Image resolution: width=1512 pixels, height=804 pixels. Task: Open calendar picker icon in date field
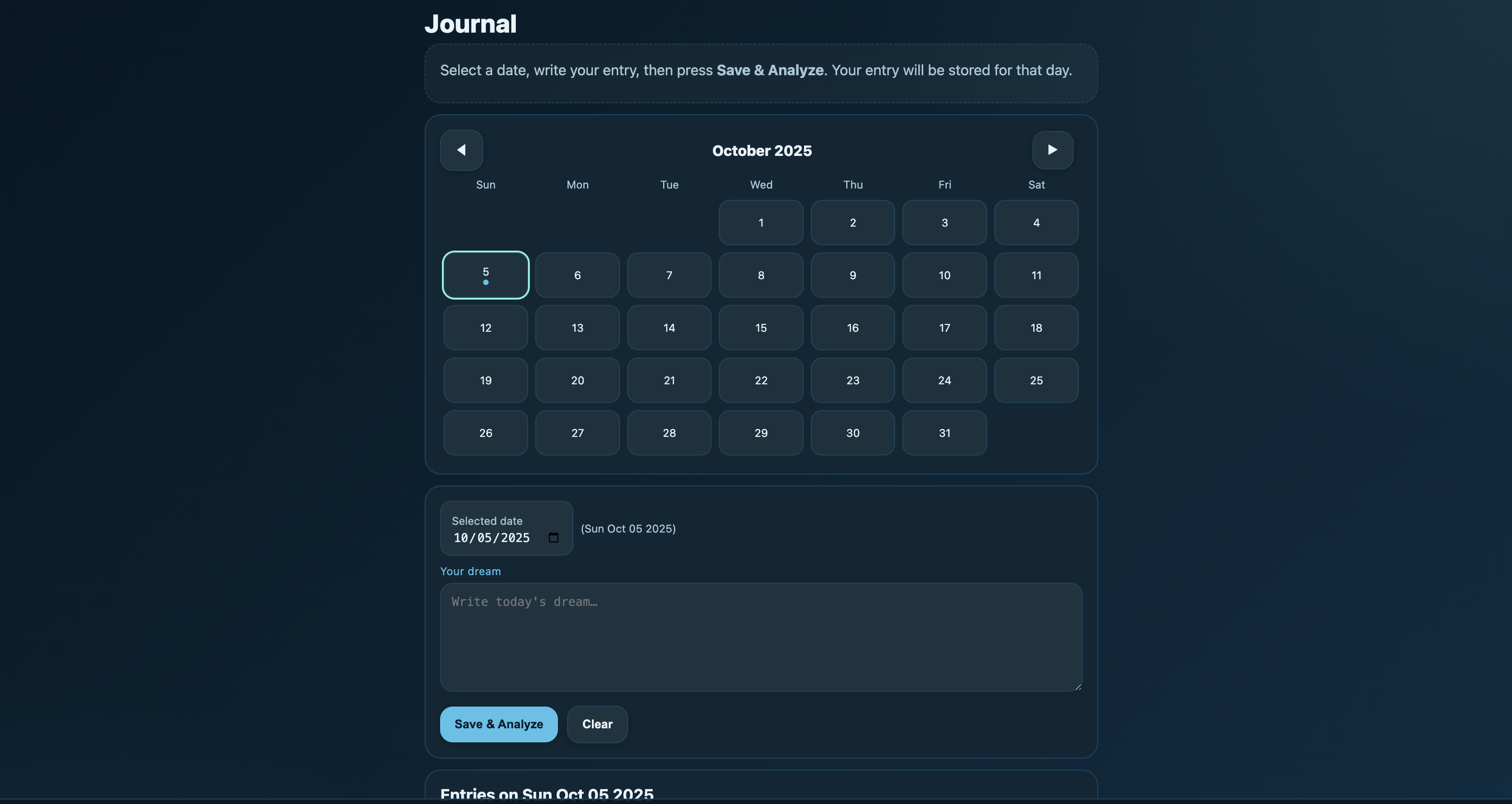coord(553,538)
